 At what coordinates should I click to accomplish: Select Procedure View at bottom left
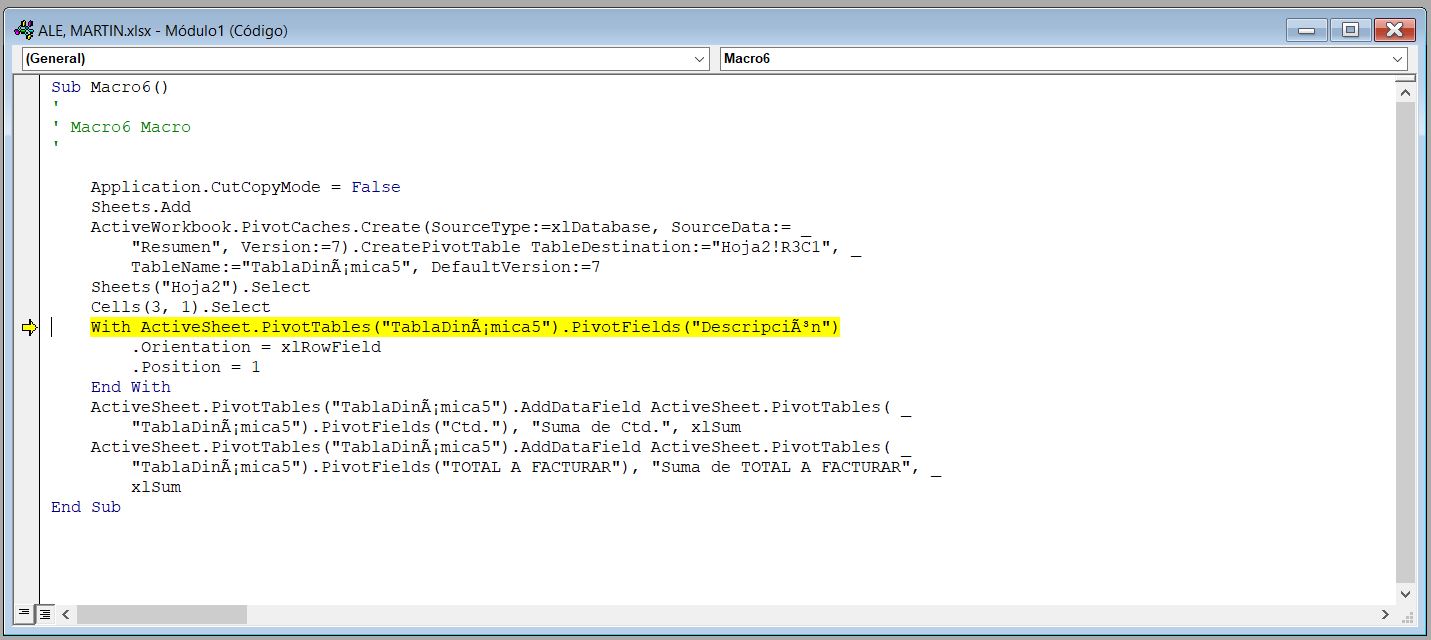pos(23,614)
